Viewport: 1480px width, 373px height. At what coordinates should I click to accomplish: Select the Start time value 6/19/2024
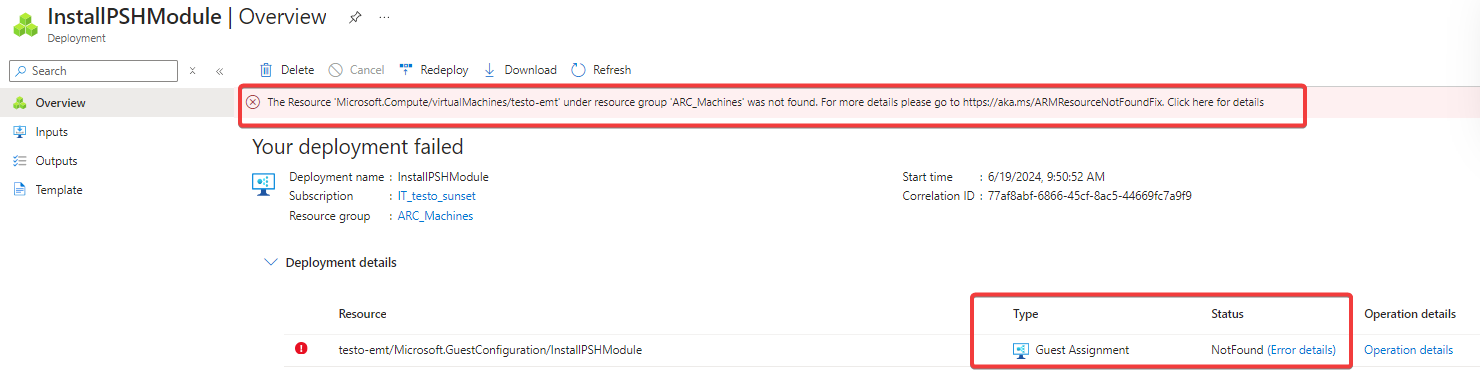pyautogui.click(x=1045, y=177)
